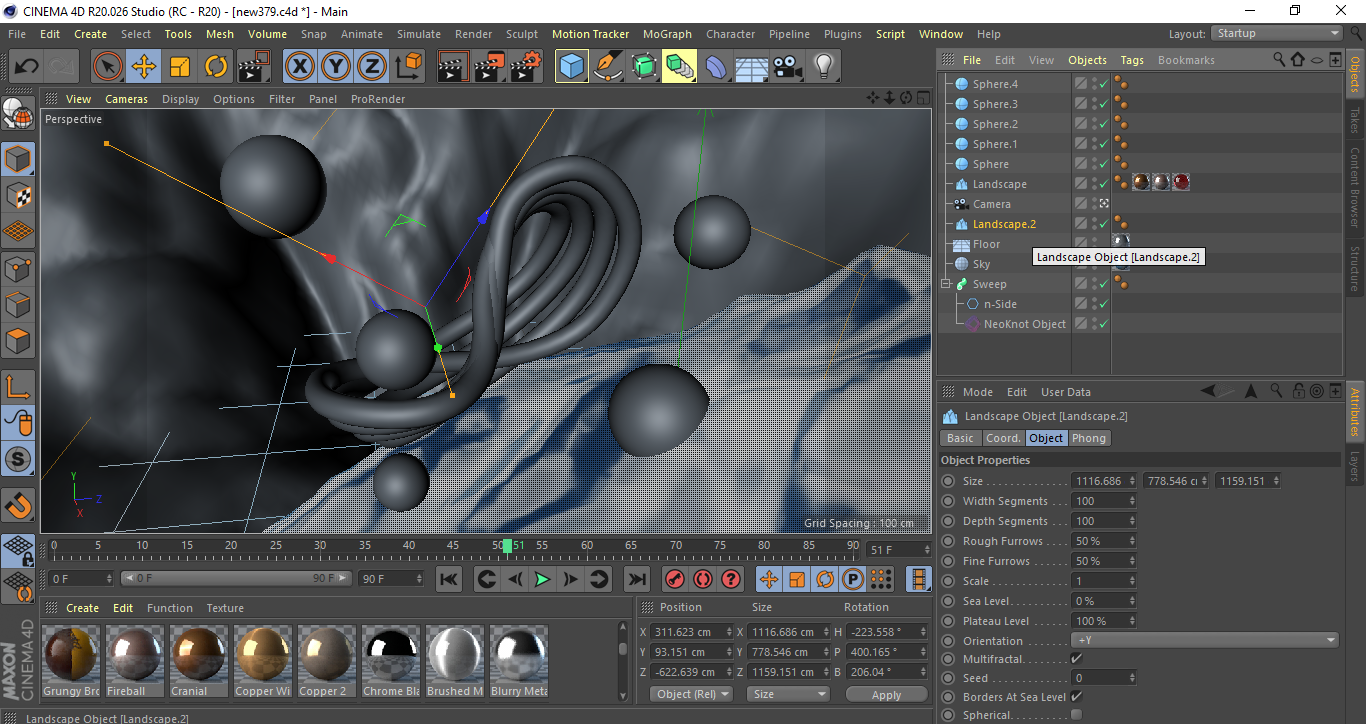Screen dimensions: 1366x724
Task: Enable the Spherical checkbox
Action: tap(1076, 715)
